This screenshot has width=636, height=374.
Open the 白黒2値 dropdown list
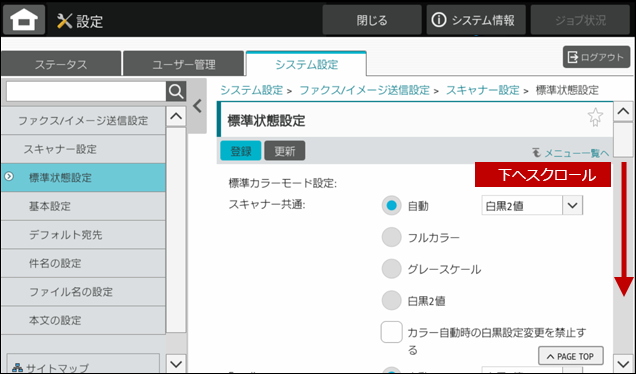click(x=532, y=206)
